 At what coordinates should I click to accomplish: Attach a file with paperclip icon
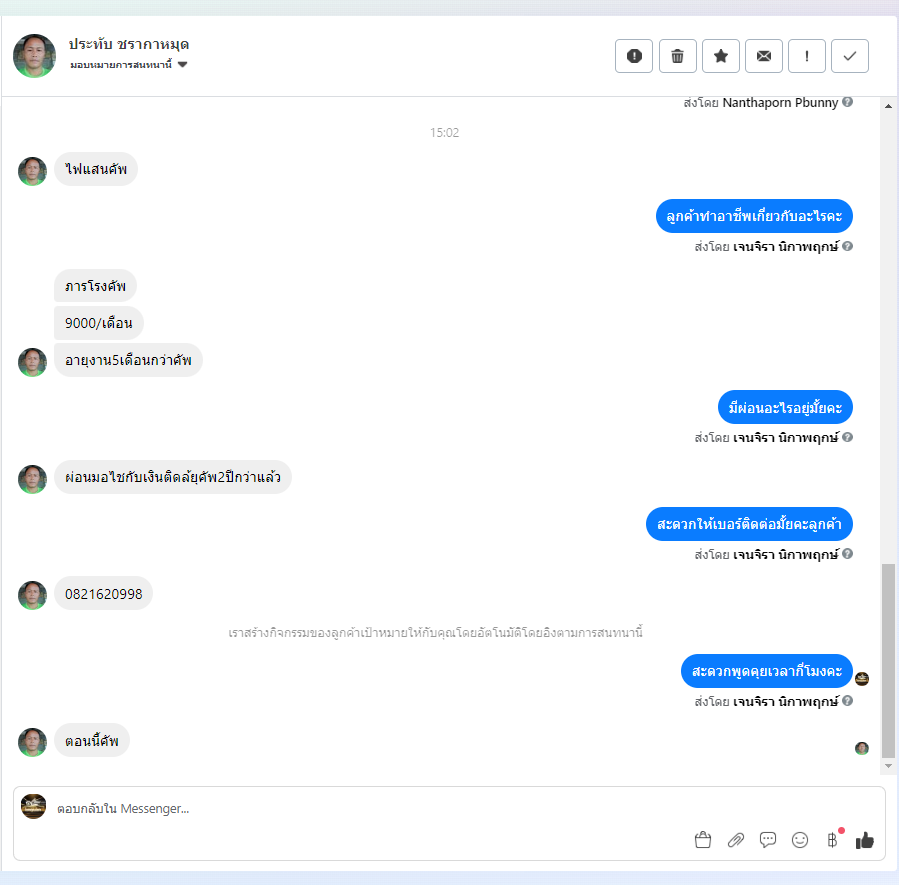coord(736,840)
